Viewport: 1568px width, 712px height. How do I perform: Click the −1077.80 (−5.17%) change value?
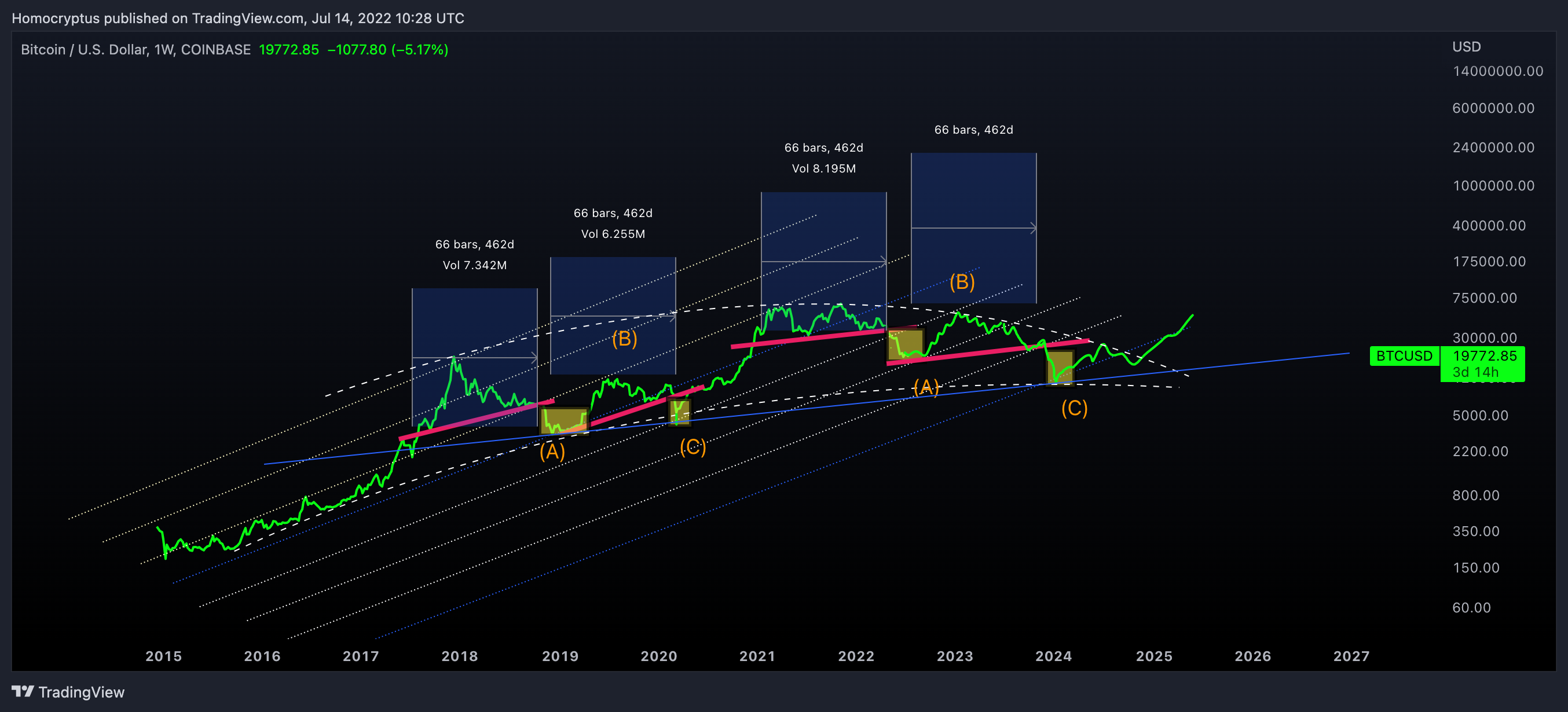(388, 50)
